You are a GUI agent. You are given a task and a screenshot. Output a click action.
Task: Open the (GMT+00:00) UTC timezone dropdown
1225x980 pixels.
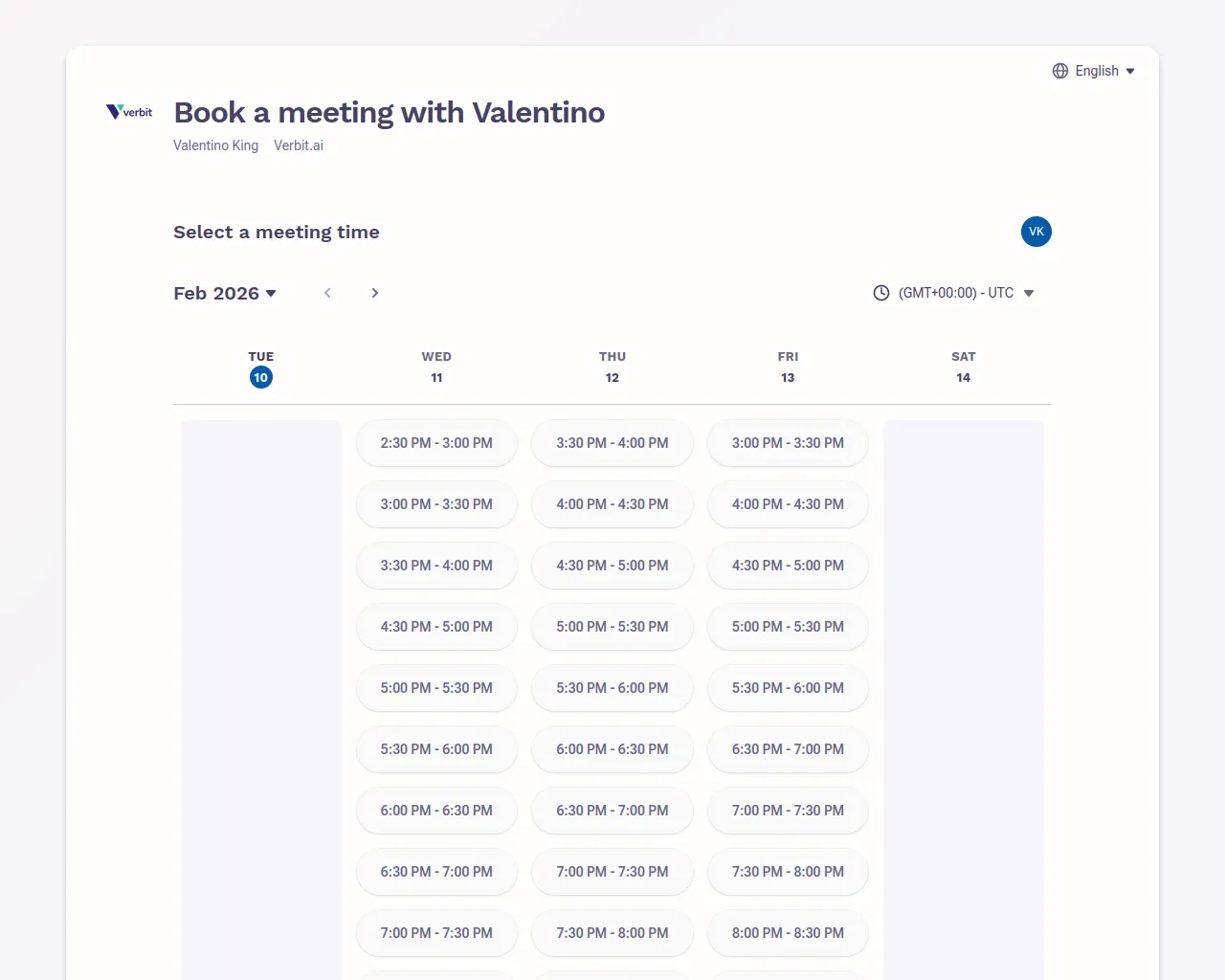point(955,293)
